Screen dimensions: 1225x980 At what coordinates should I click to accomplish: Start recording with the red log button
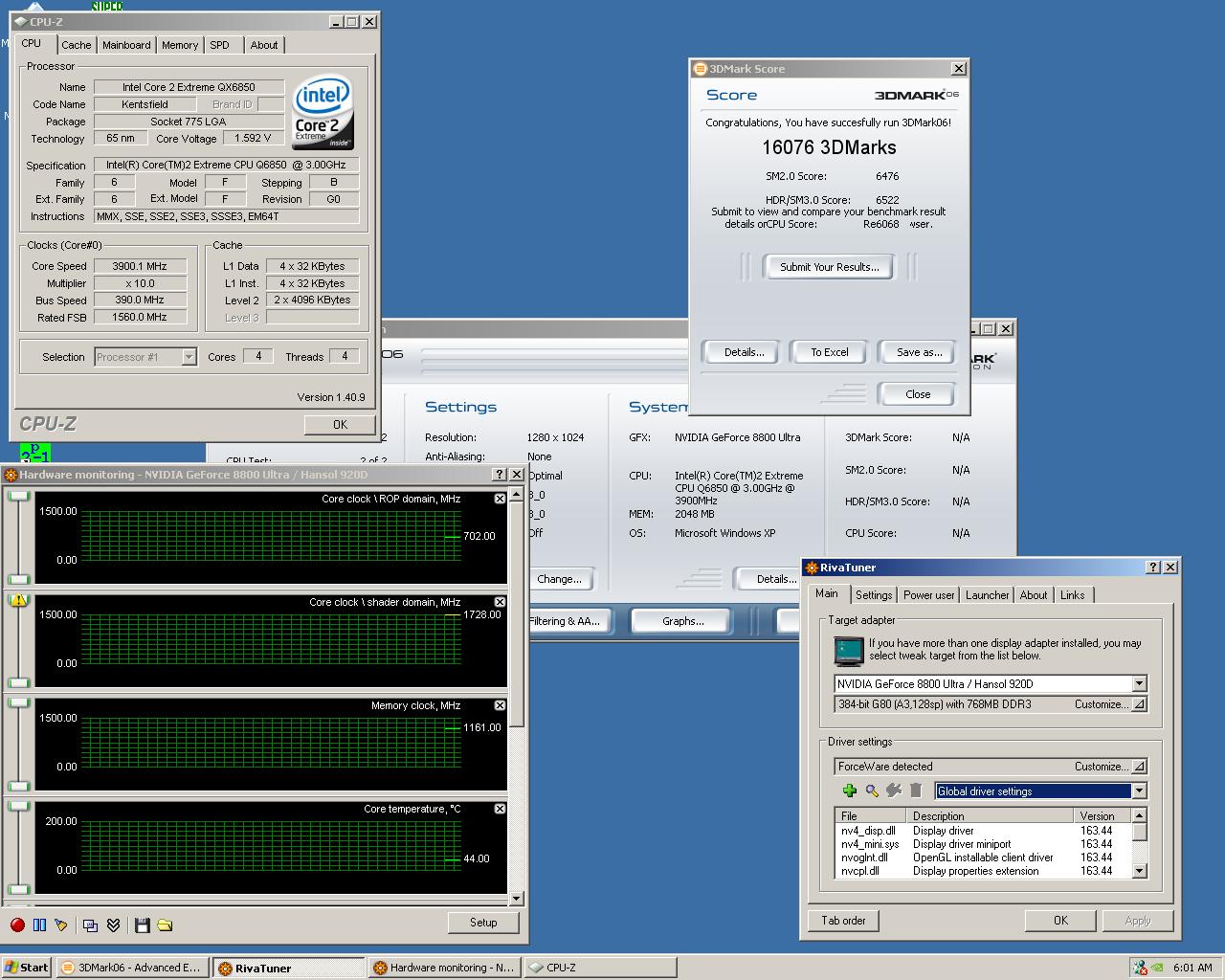pyautogui.click(x=17, y=924)
